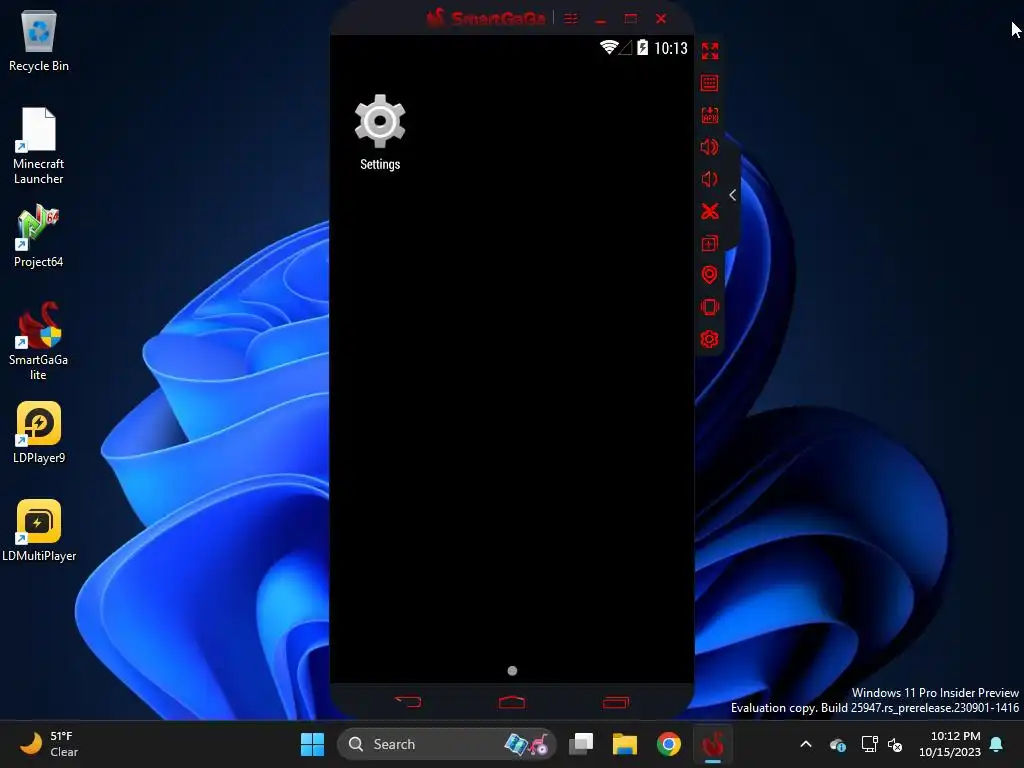Click the OneDrive cloud tray icon
This screenshot has width=1024, height=768.
click(x=838, y=744)
